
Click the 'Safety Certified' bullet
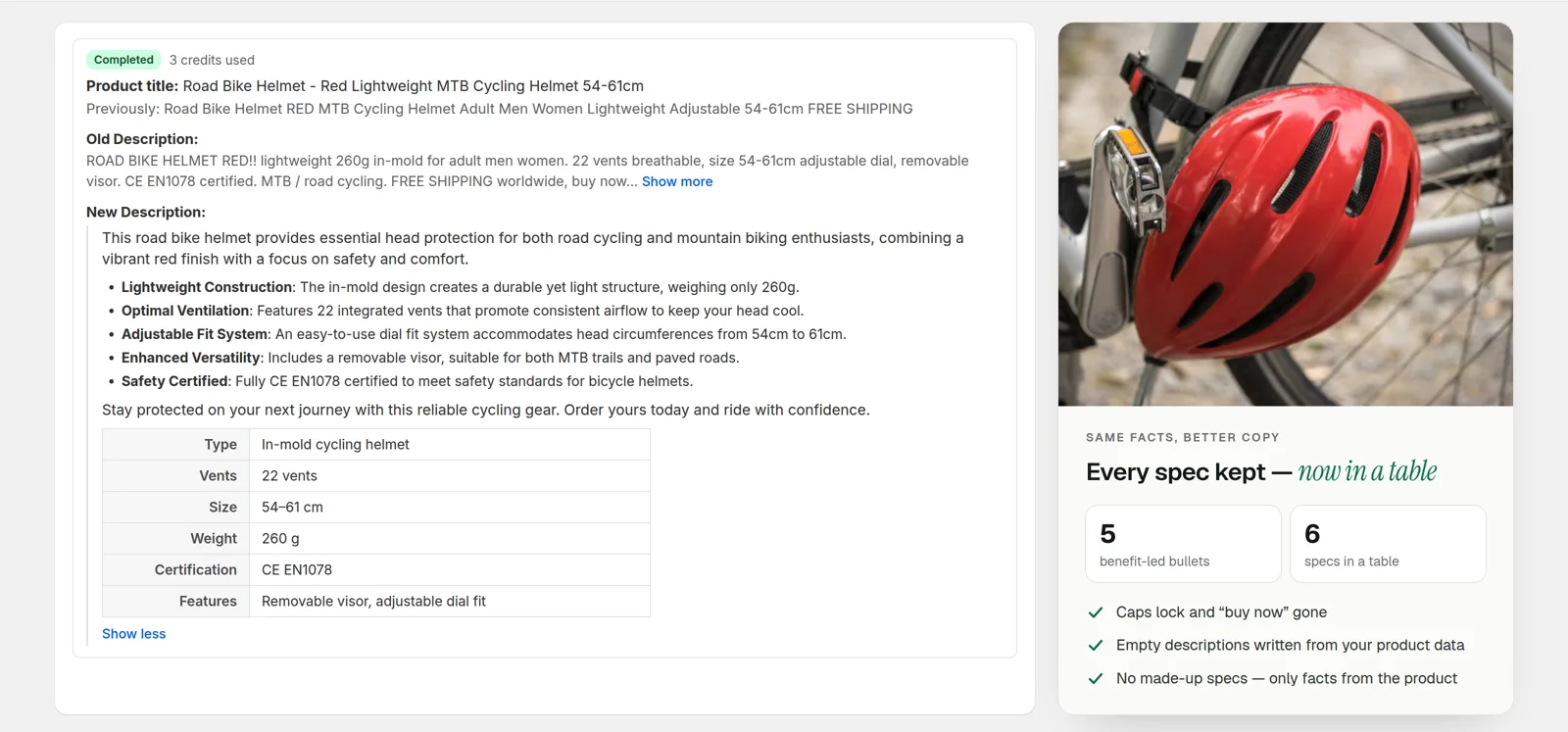407,381
